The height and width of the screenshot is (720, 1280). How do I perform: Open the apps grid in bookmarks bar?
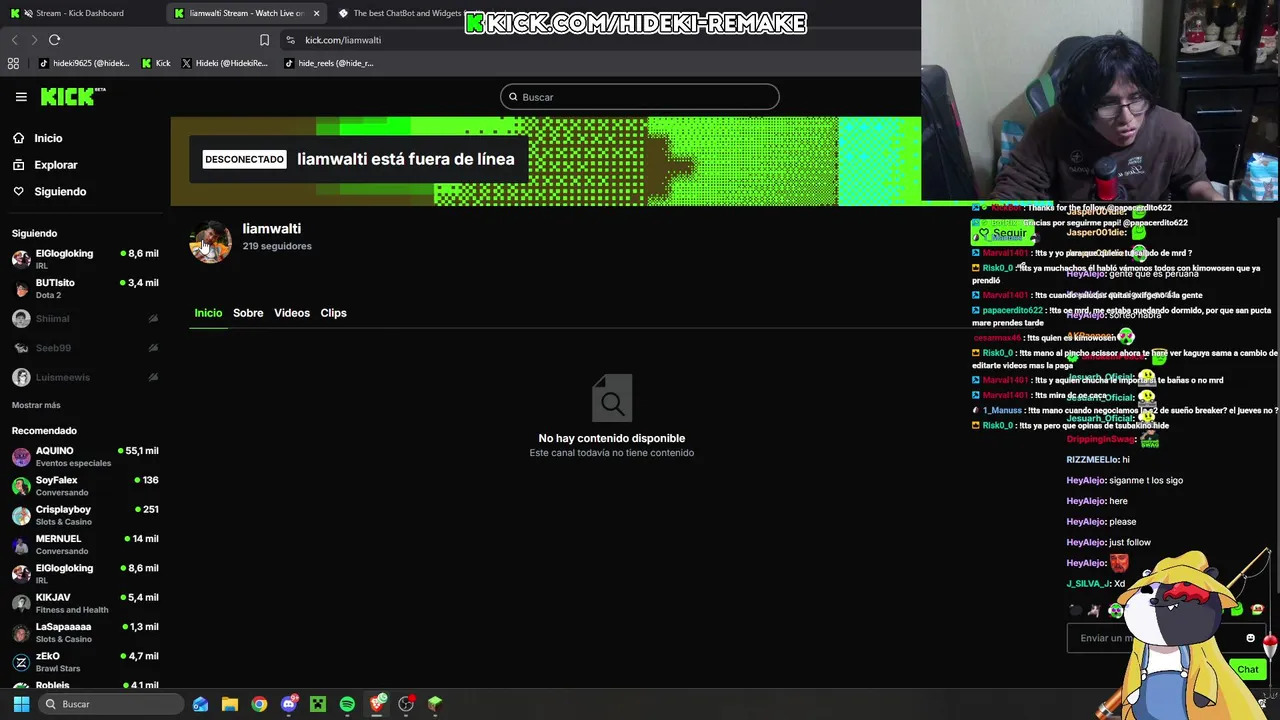13,63
